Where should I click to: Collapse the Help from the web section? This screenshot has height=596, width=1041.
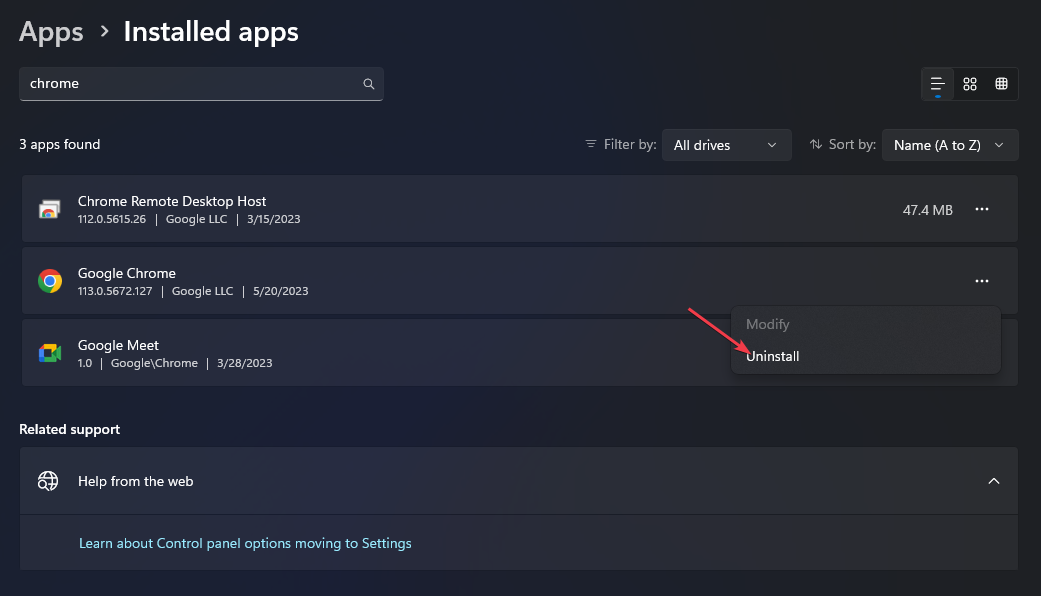click(x=994, y=481)
